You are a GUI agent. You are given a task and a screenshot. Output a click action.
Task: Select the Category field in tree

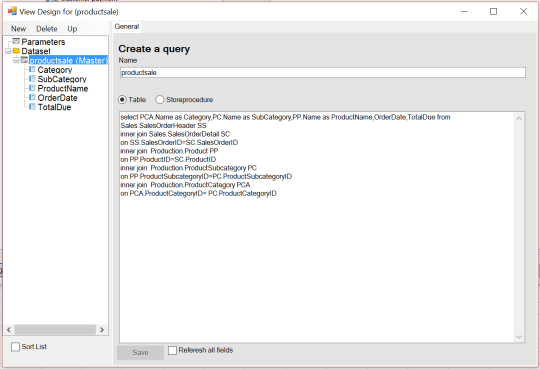(55, 70)
